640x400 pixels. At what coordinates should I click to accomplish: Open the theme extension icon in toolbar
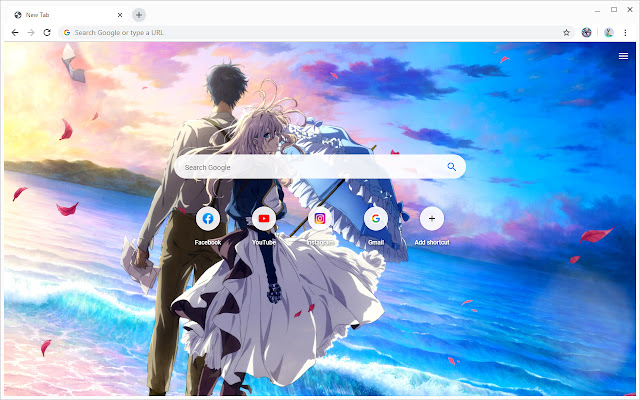[x=587, y=33]
